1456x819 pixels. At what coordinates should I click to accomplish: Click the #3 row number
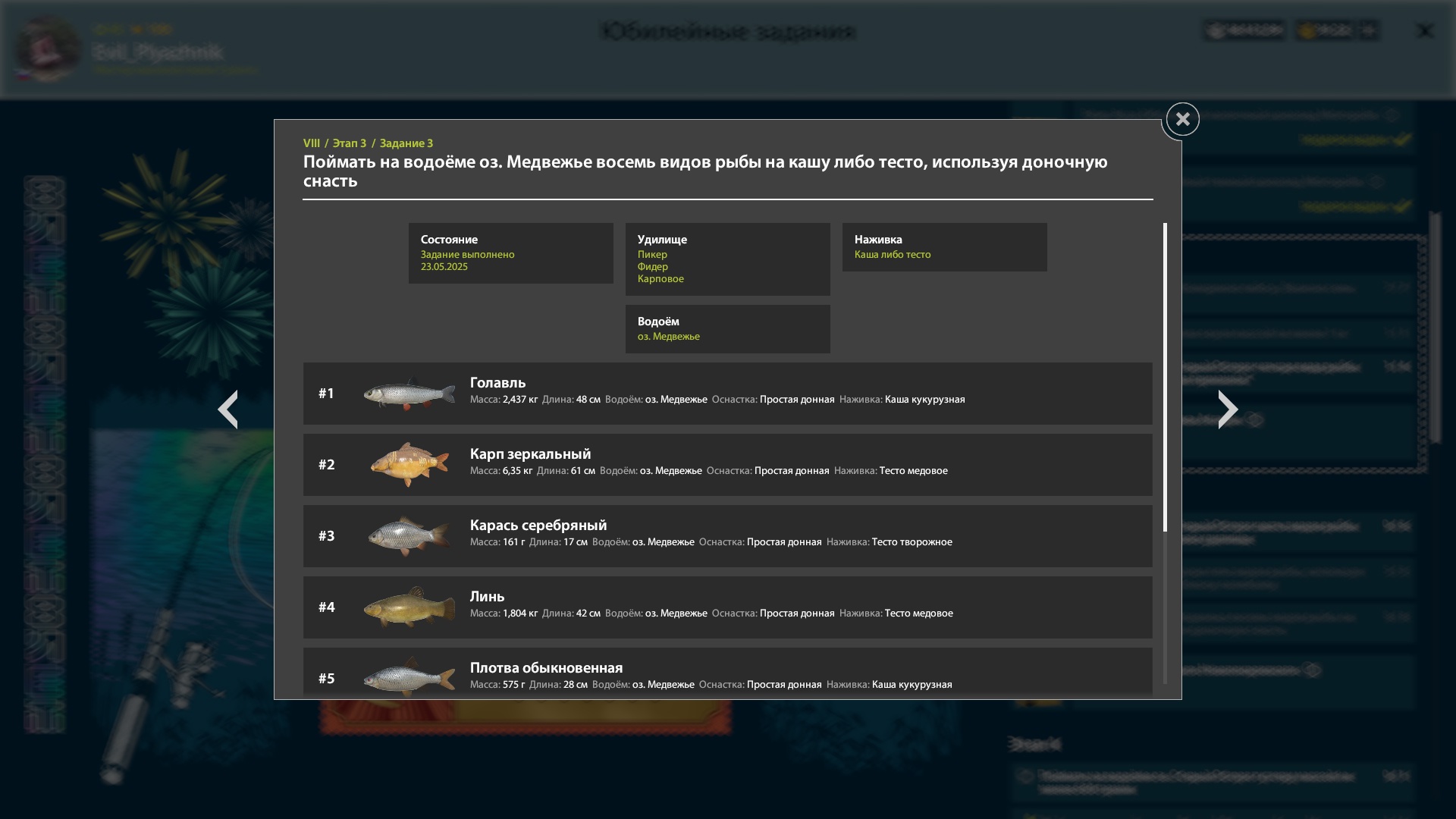coord(326,536)
